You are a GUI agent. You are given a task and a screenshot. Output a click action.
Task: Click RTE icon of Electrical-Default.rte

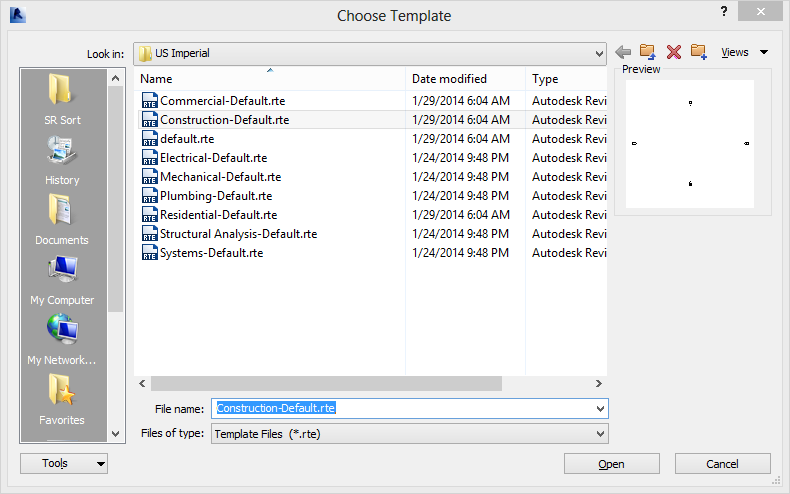pyautogui.click(x=150, y=158)
